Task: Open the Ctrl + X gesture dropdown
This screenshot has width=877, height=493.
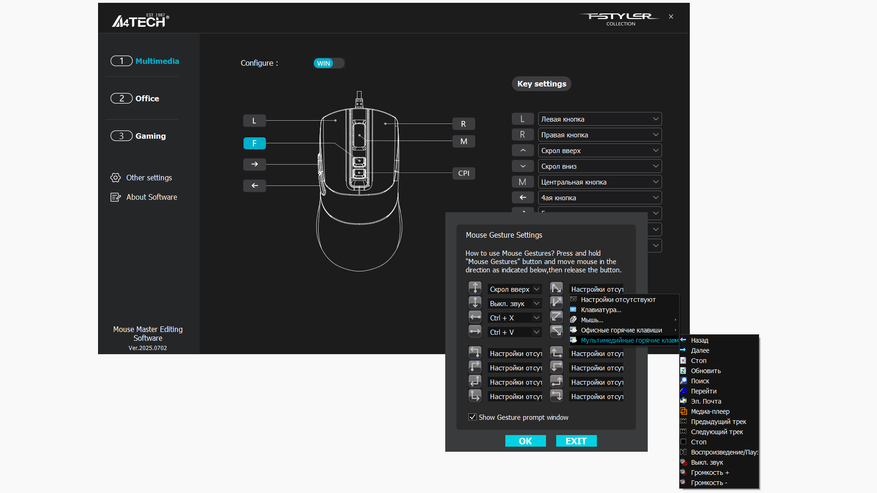Action: click(x=514, y=318)
